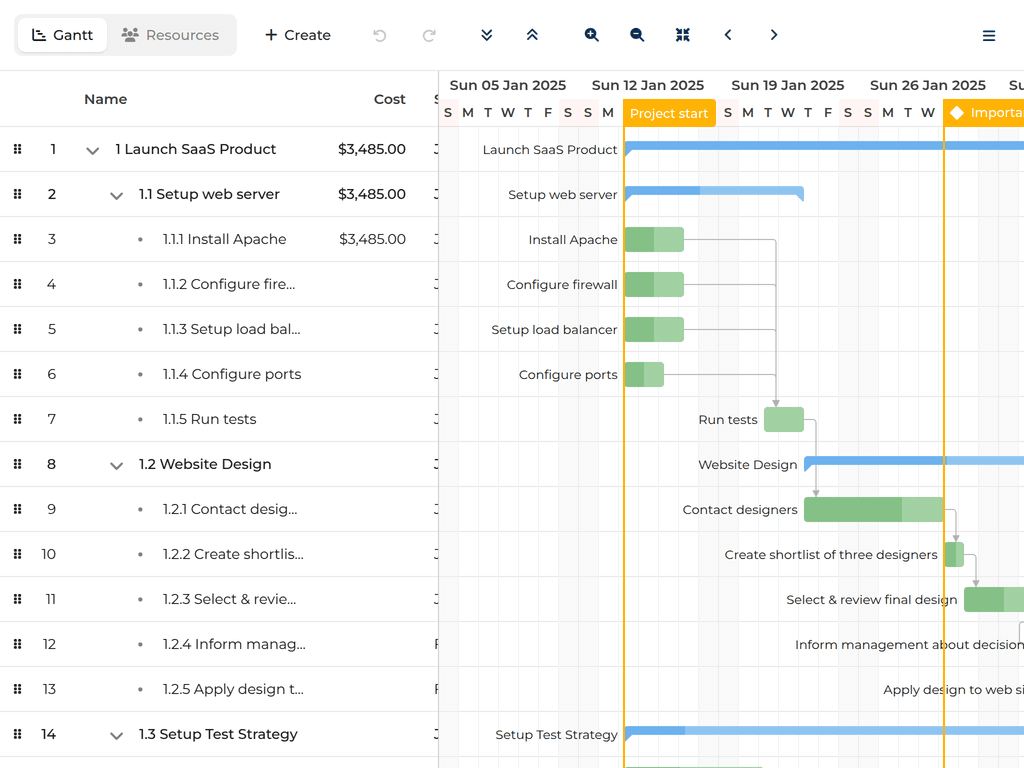The image size is (1024, 768).
Task: Shift timeline to previous time span
Action: click(x=728, y=35)
